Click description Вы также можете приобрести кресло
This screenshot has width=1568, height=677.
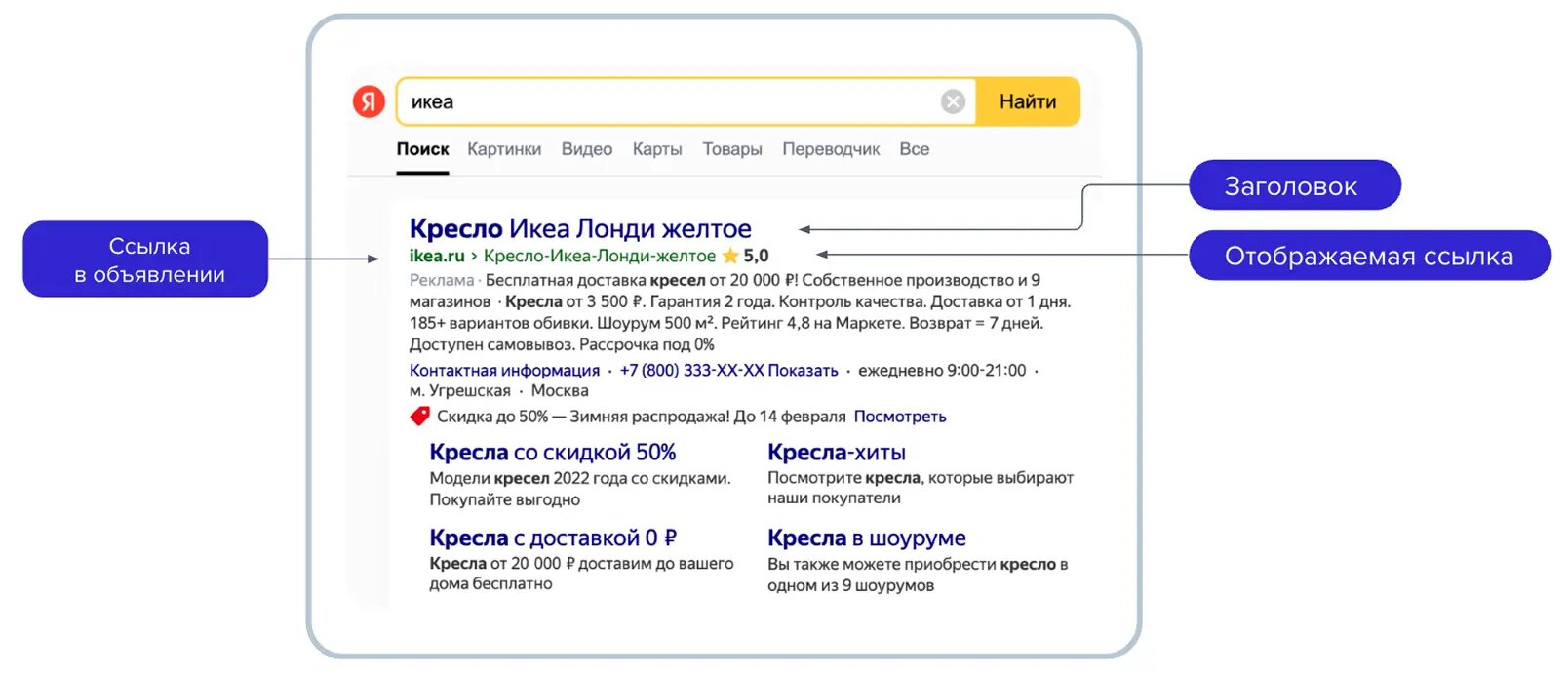coord(918,575)
